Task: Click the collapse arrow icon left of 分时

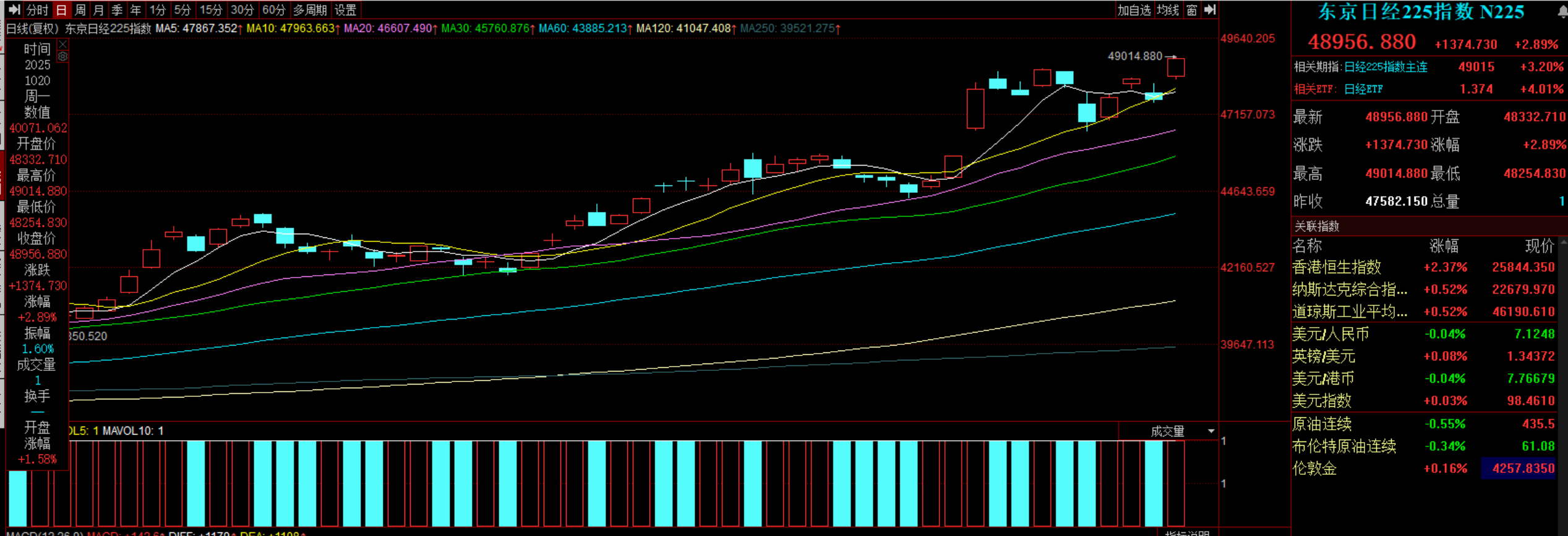Action: 14,10
